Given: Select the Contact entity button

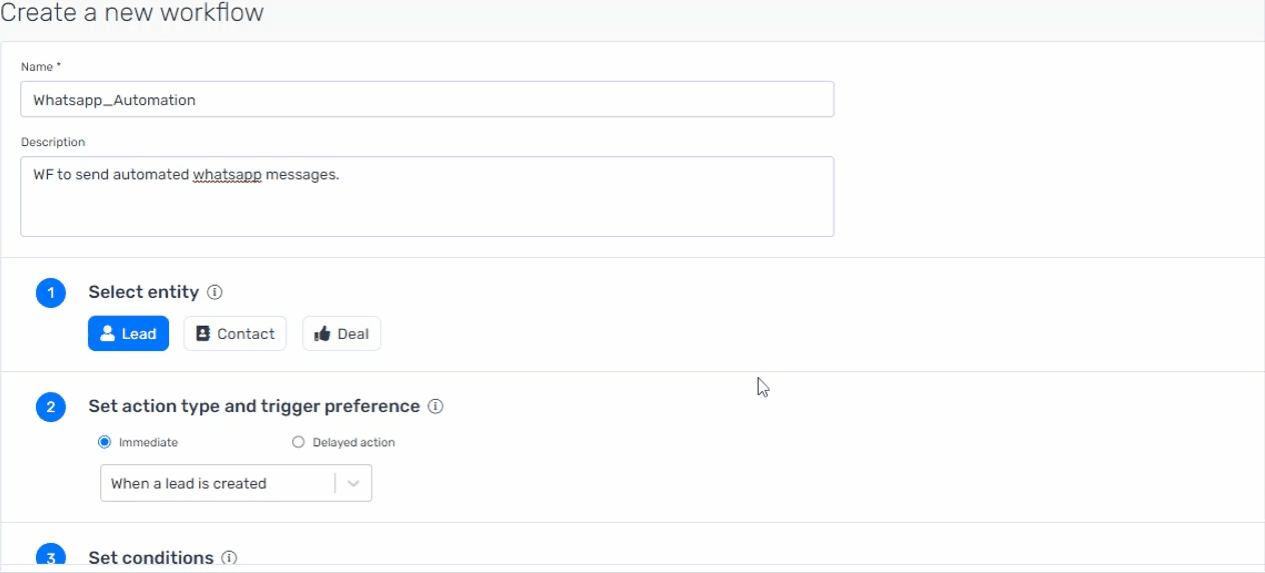Looking at the screenshot, I should point(235,334).
